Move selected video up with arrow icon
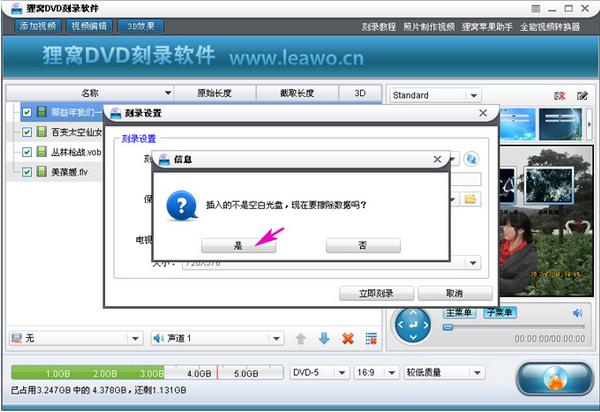 [301, 338]
